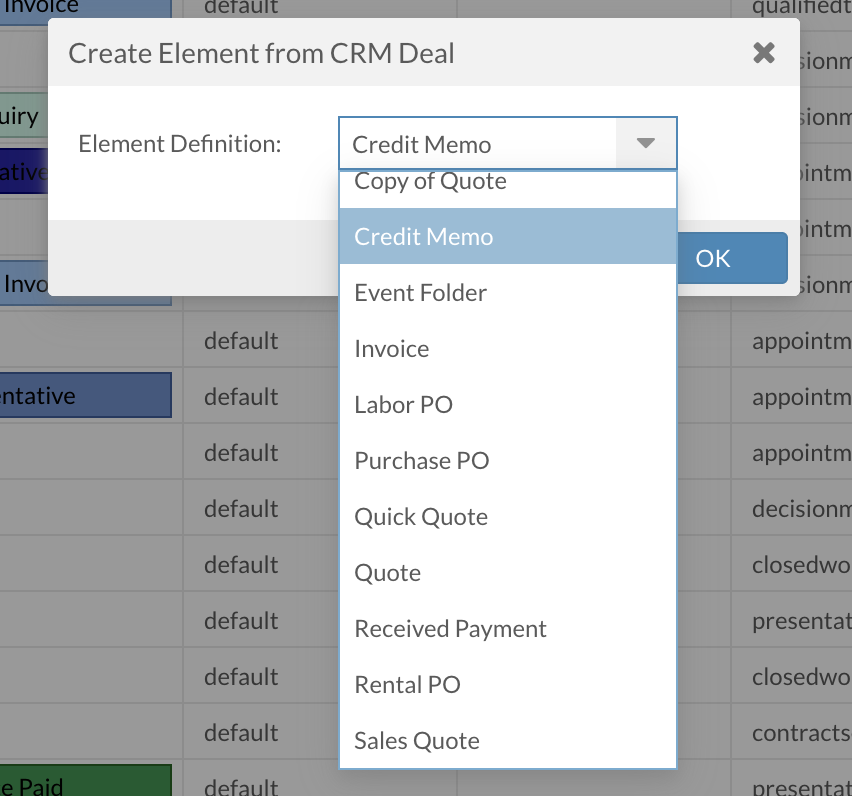
Task: Select Received Payment from the list
Action: tap(451, 629)
